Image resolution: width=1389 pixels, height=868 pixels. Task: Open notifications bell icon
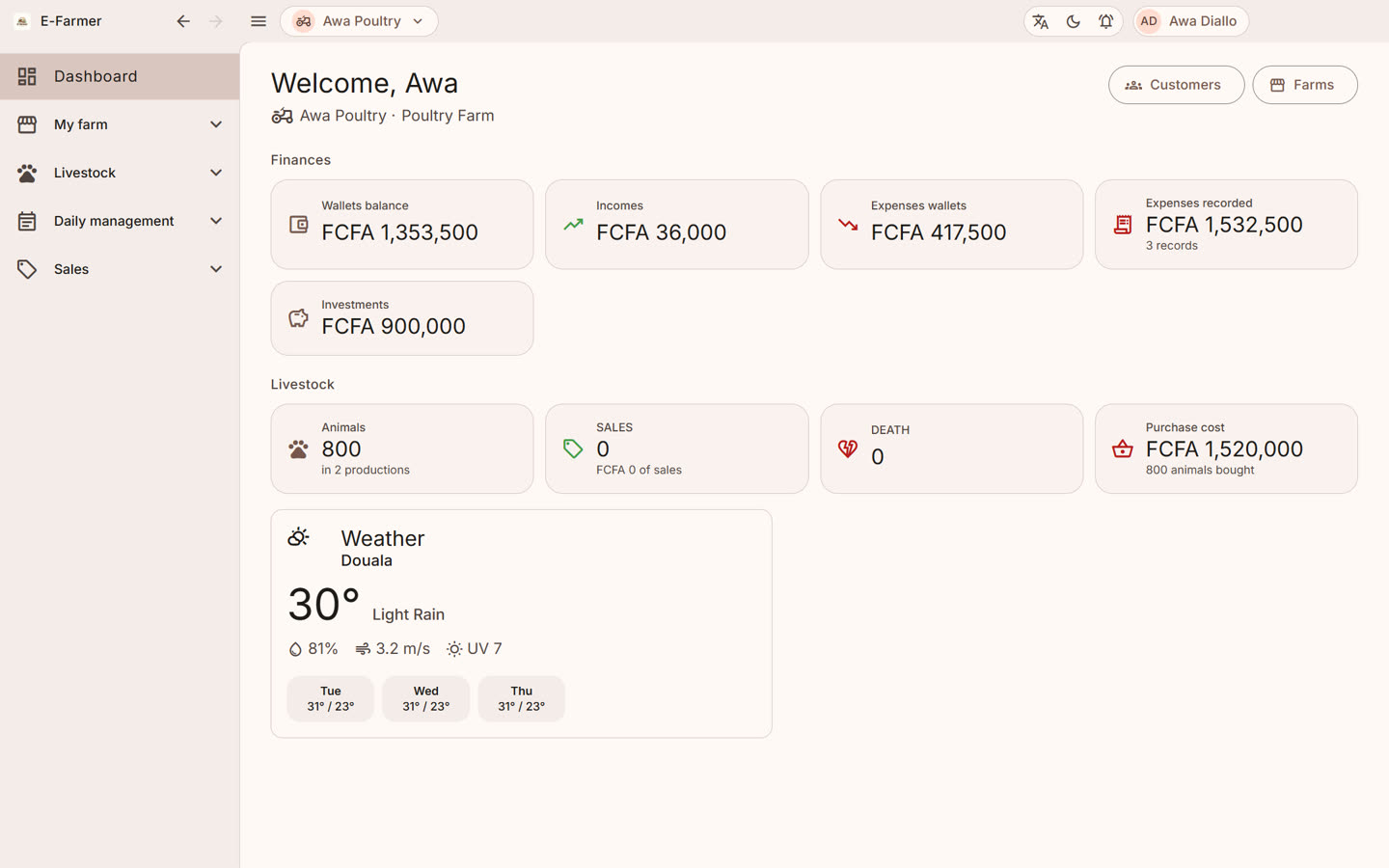coord(1106,21)
